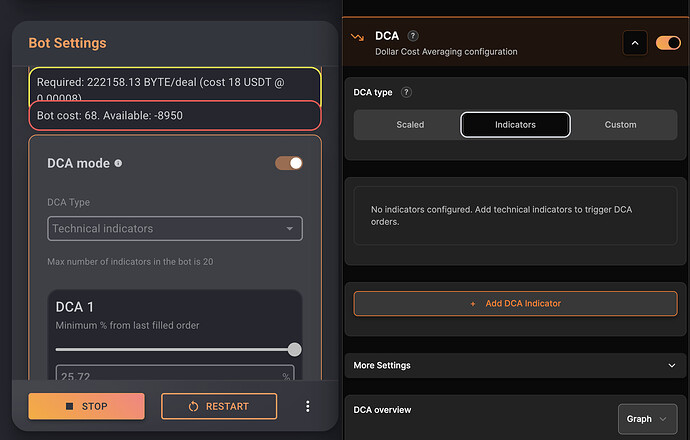Collapse the DCA section with chevron button
The width and height of the screenshot is (690, 440).
coord(635,43)
